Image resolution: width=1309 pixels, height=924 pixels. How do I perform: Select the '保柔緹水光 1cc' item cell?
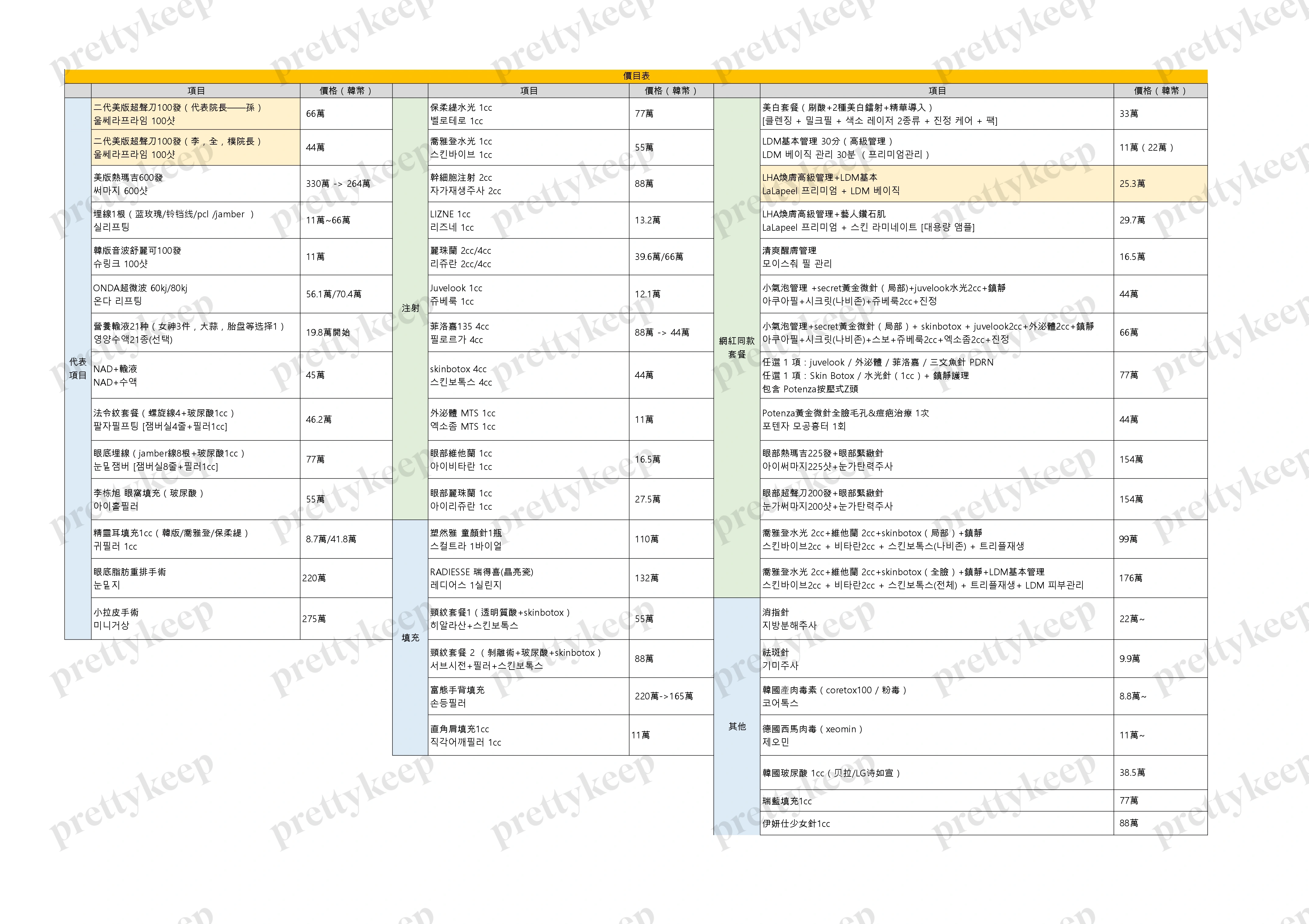529,114
